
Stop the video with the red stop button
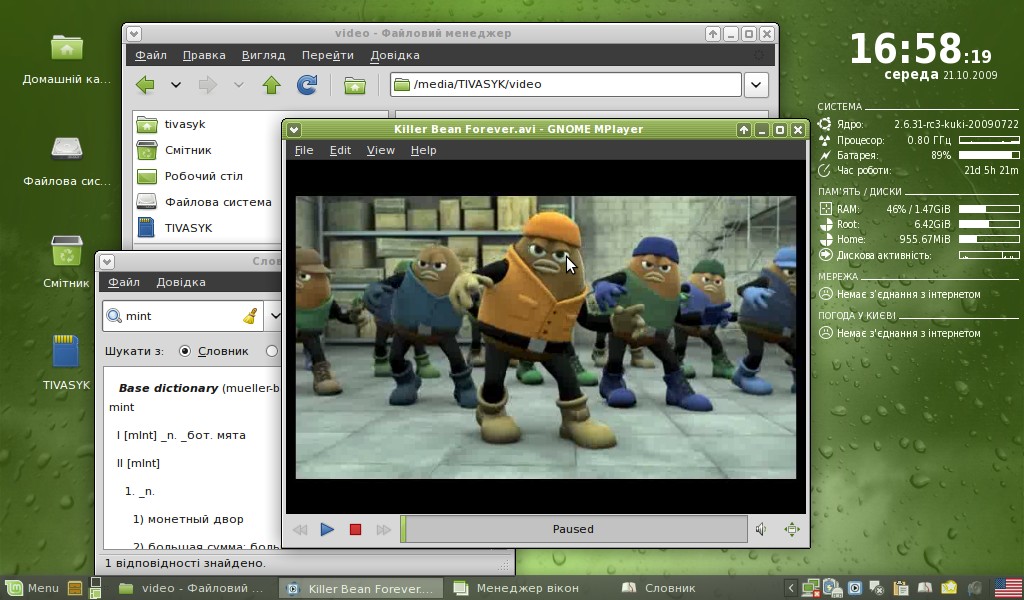355,529
